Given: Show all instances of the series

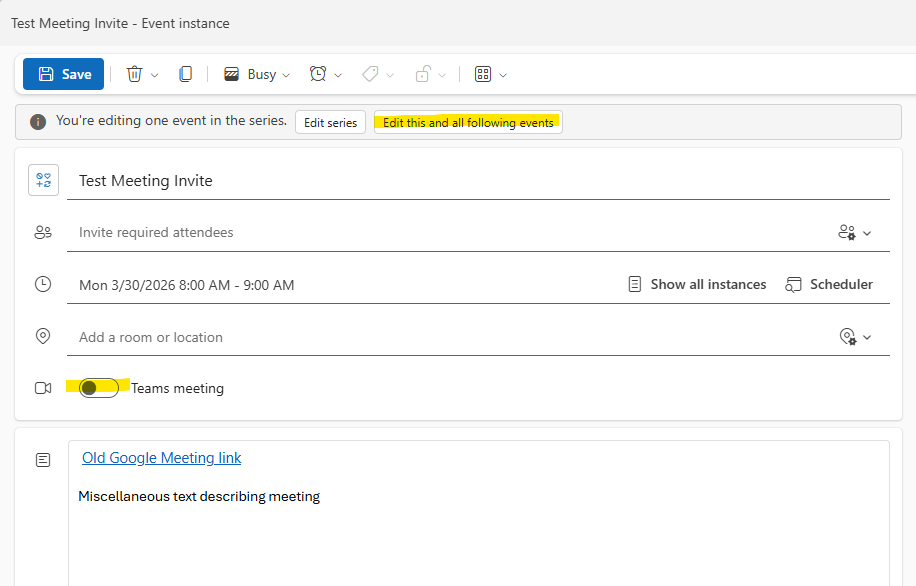Looking at the screenshot, I should [697, 285].
